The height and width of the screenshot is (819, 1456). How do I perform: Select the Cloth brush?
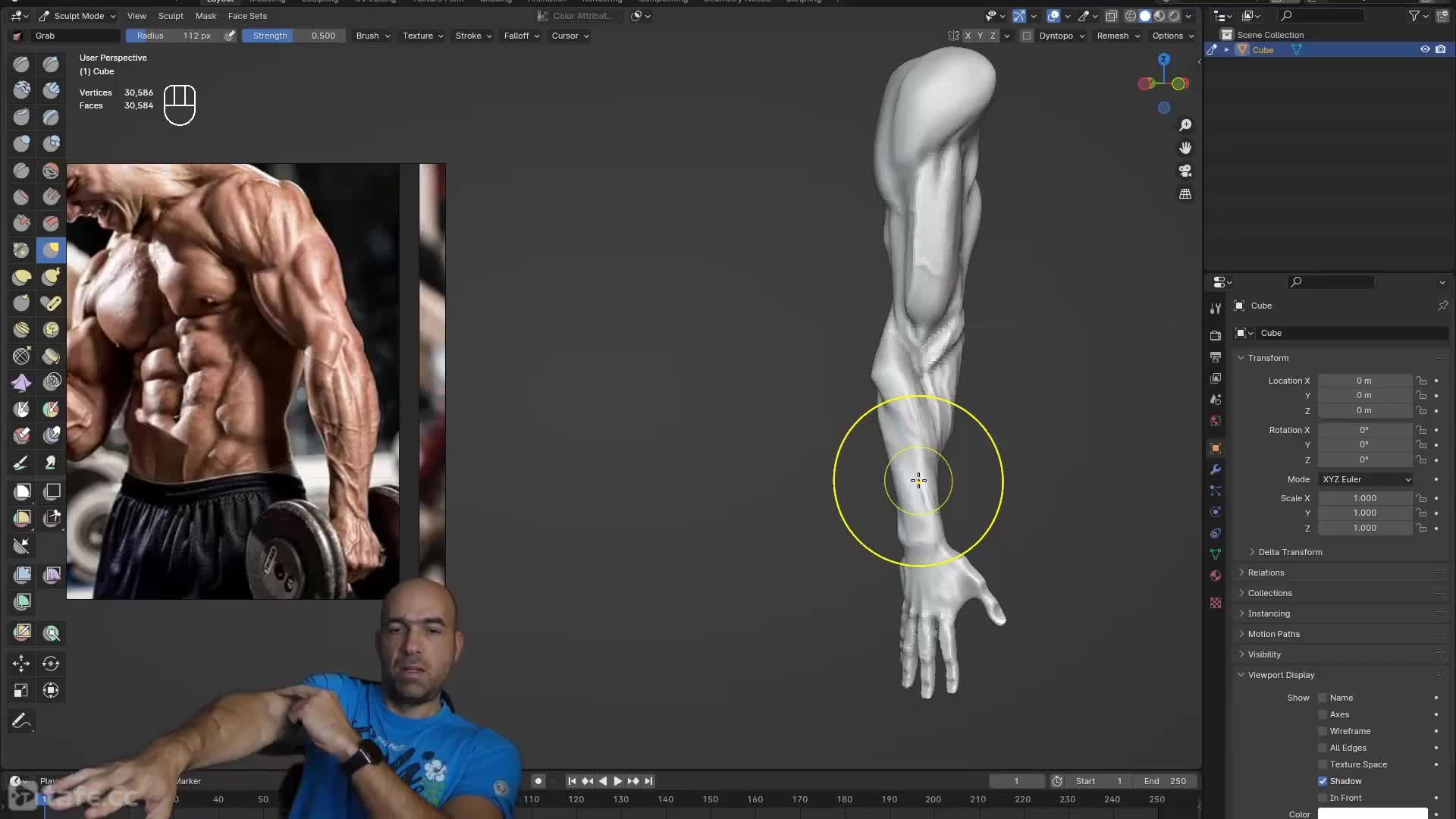click(21, 382)
